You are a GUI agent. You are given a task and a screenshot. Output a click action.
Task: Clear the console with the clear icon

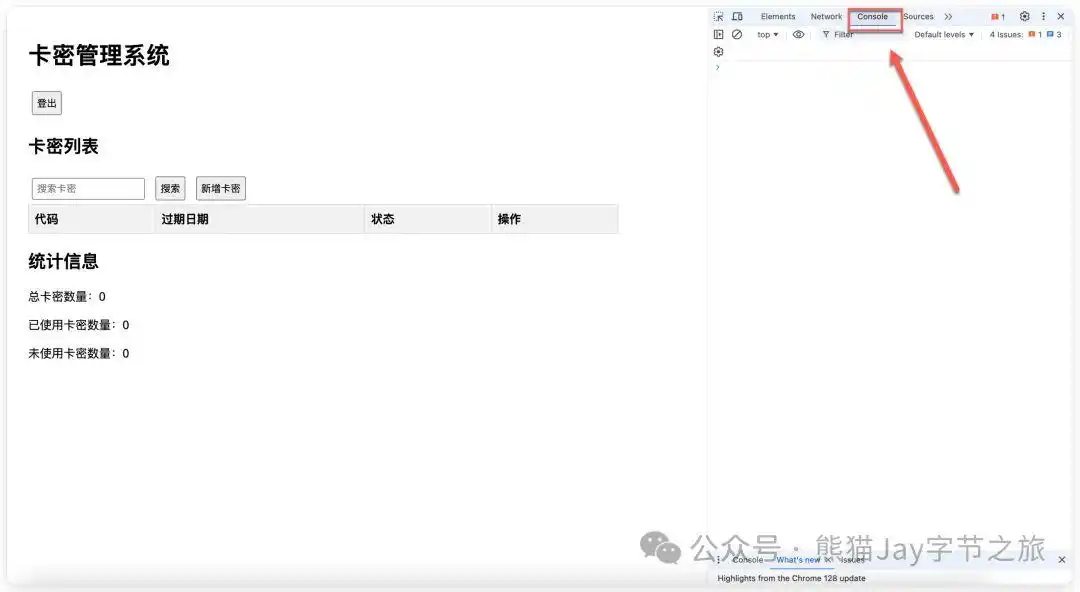click(x=737, y=33)
